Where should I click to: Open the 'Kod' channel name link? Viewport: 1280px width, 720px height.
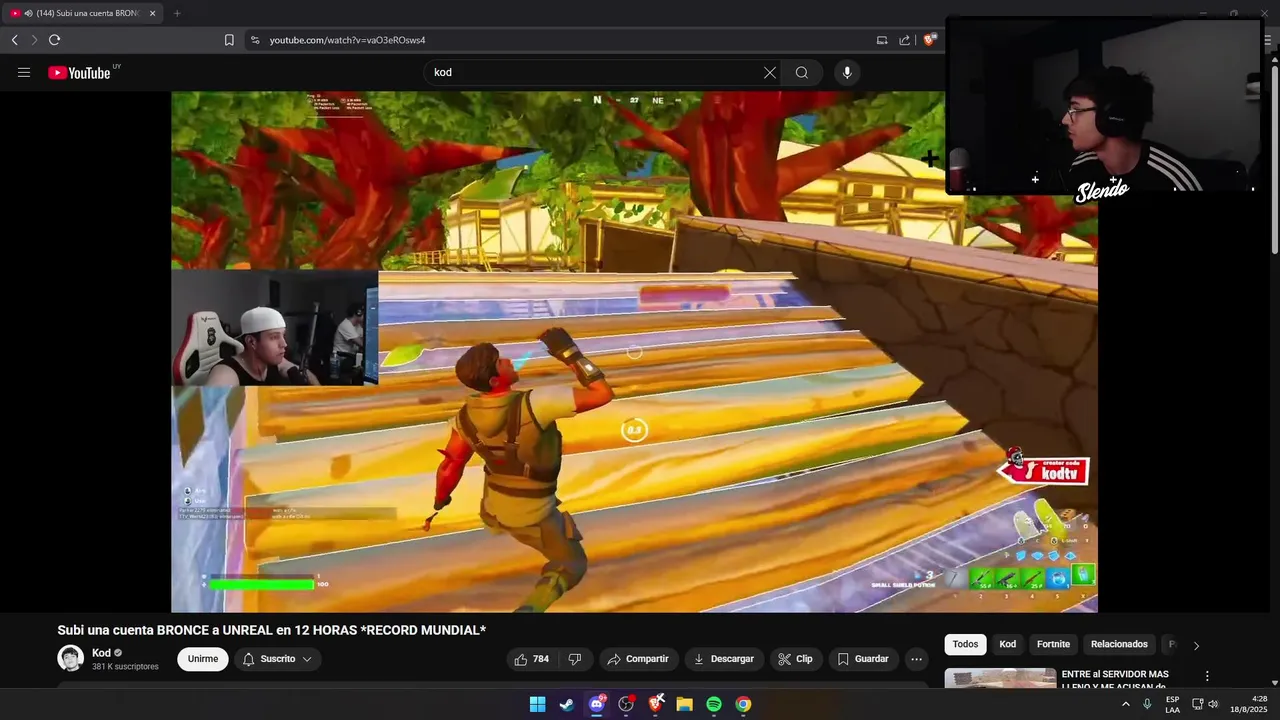click(x=101, y=653)
